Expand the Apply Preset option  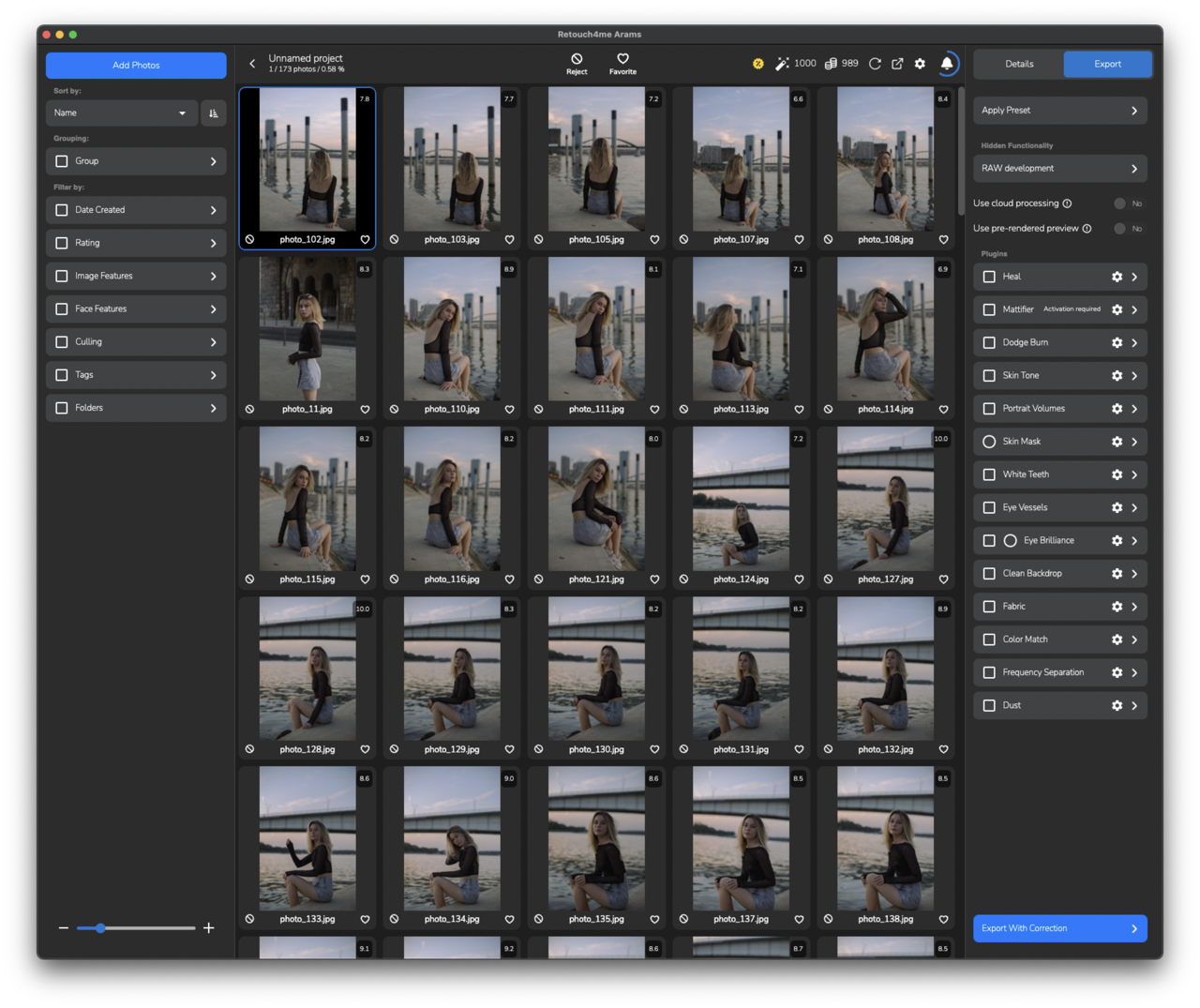pos(1059,111)
